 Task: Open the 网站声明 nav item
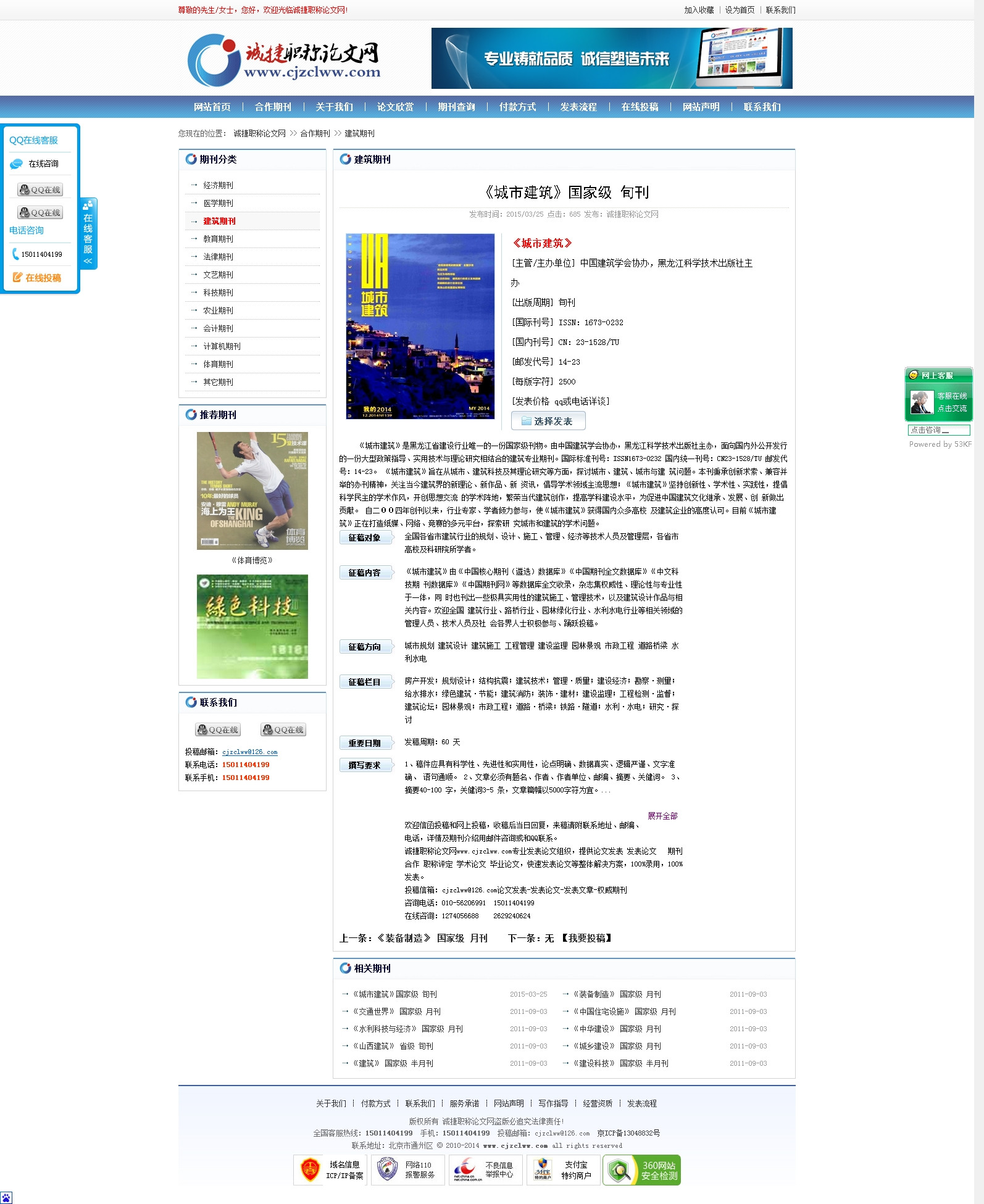click(x=701, y=107)
